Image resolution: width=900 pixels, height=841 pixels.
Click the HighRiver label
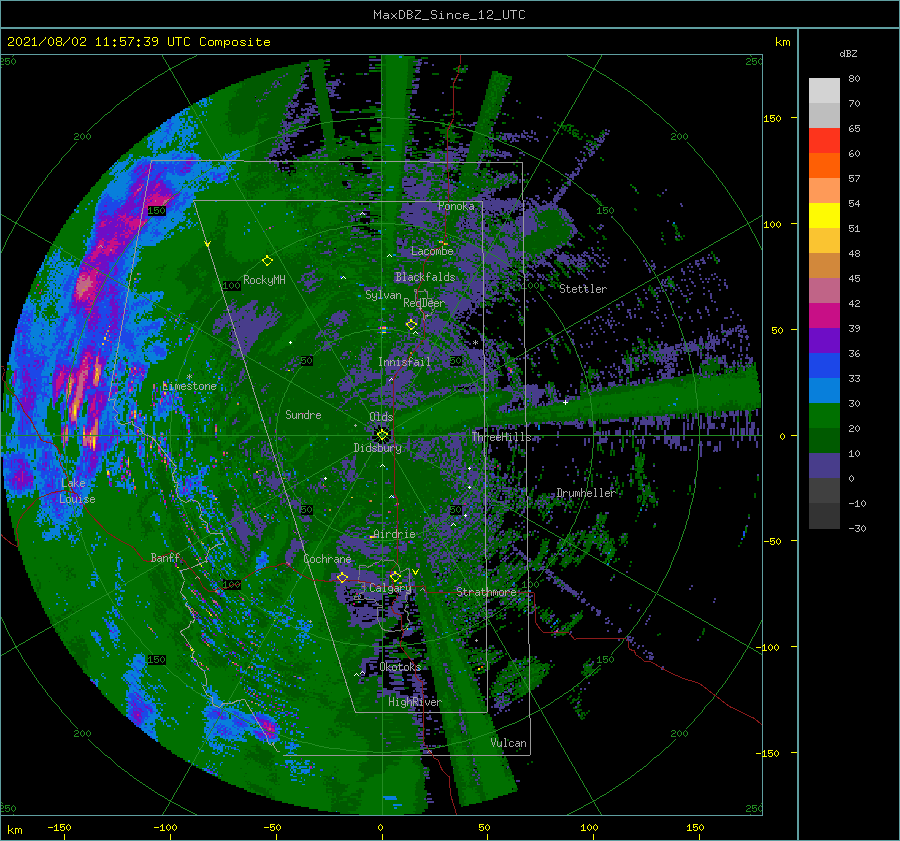point(414,702)
